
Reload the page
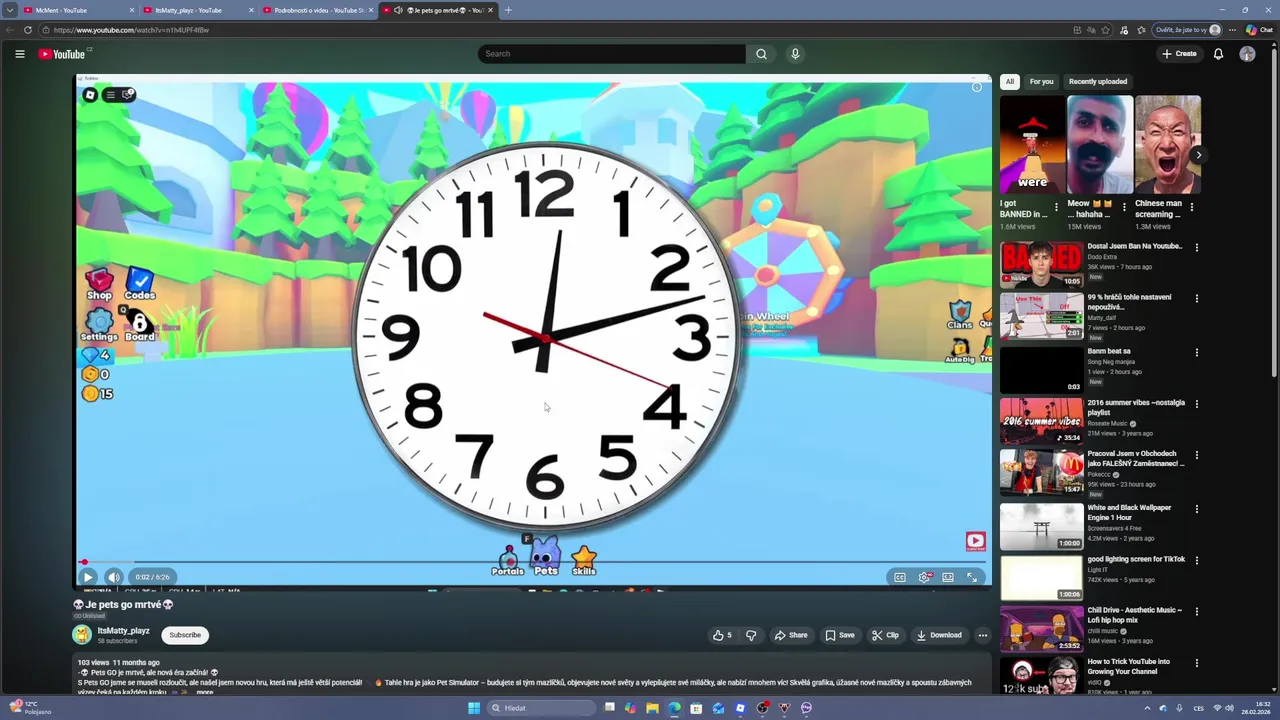pyautogui.click(x=27, y=30)
